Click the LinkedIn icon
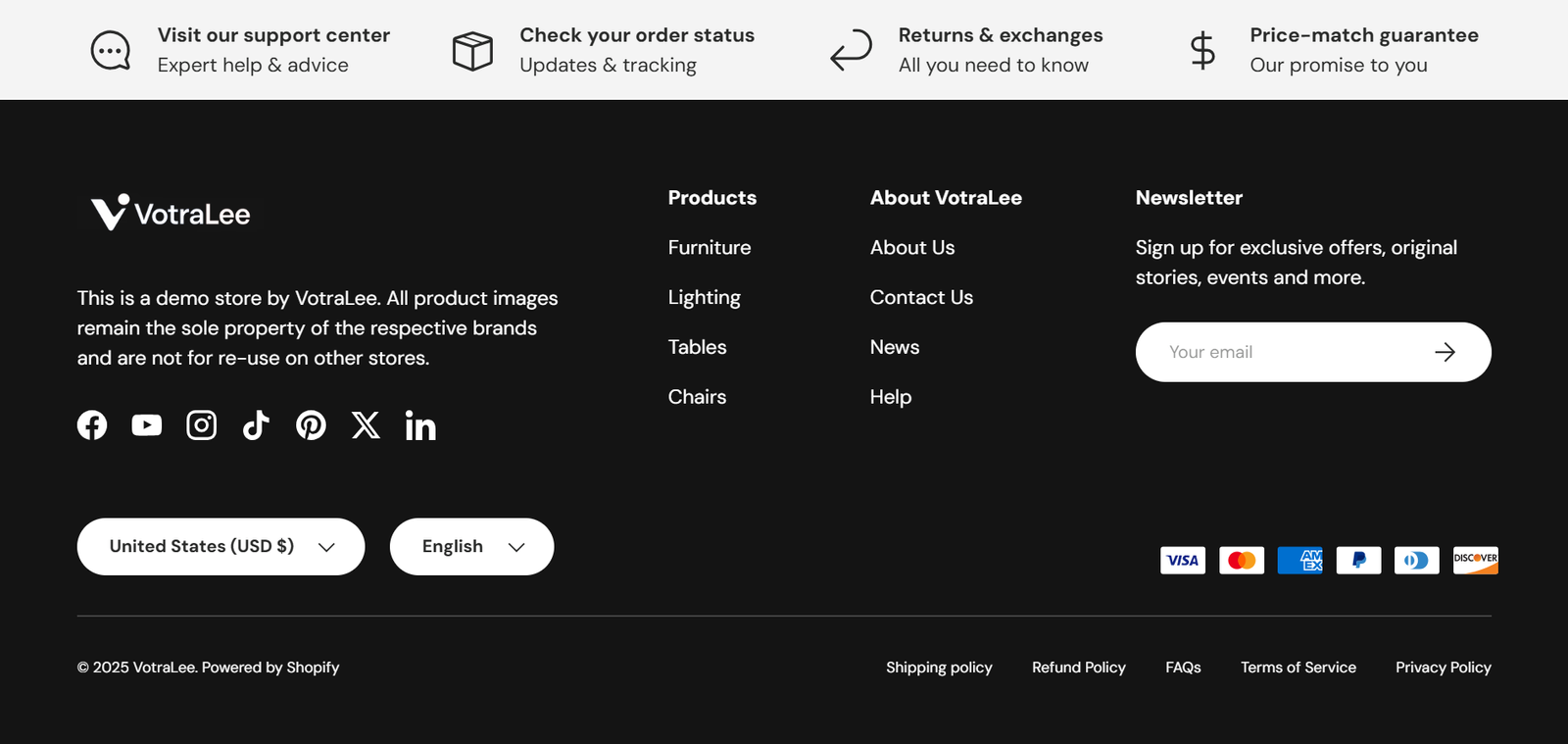Screen dimensions: 1568x744 pyautogui.click(x=420, y=425)
